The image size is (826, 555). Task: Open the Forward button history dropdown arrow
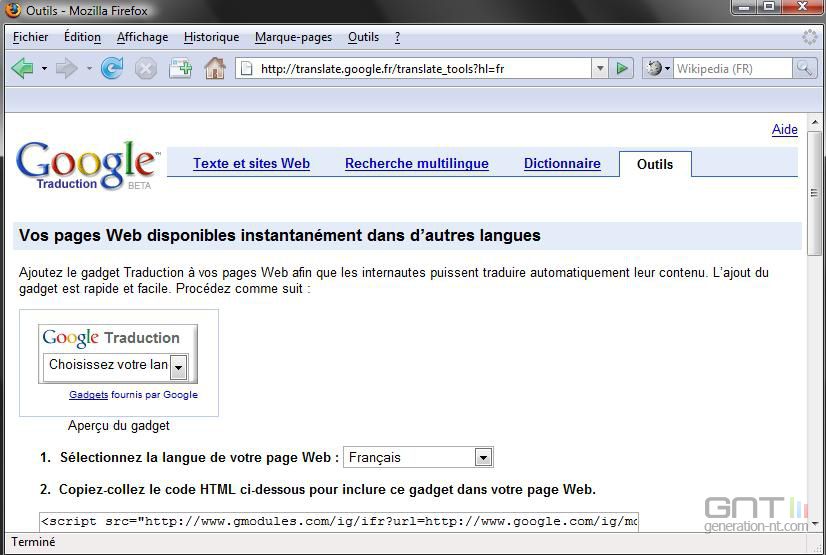tap(89, 68)
